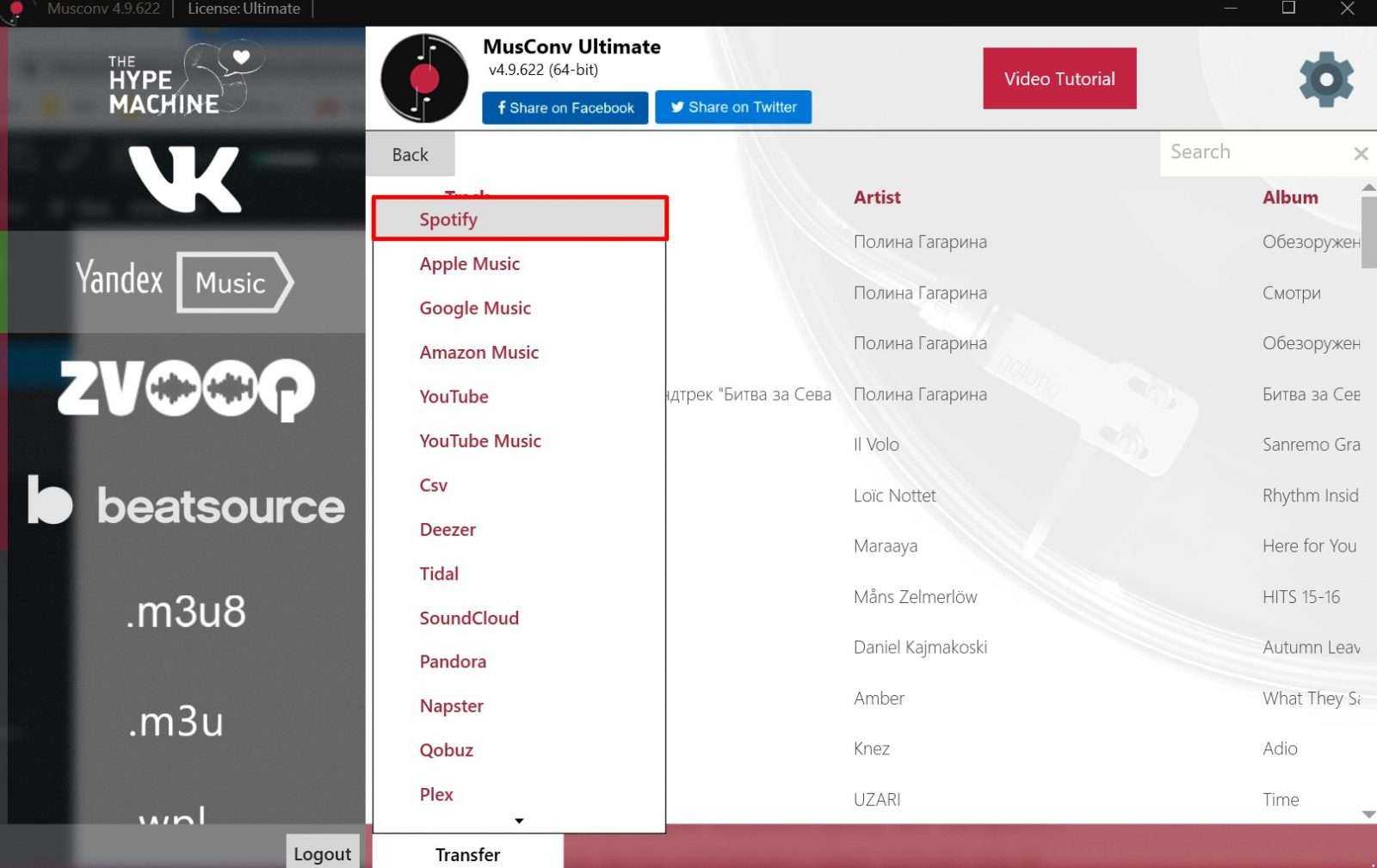Screen dimensions: 1377x868
Task: Select the UZARI artist row
Action: (x=877, y=799)
